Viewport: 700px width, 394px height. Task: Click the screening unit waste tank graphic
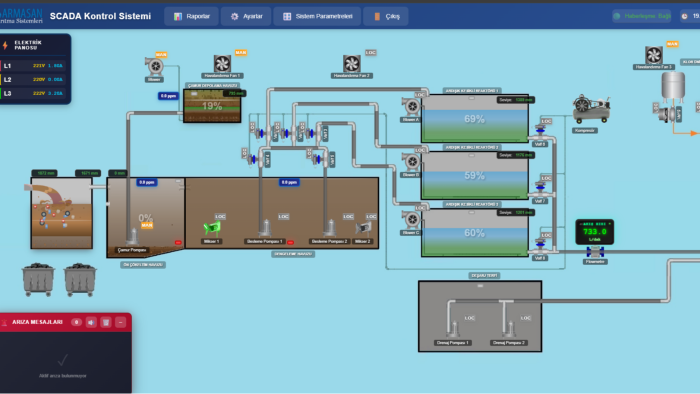point(62,213)
